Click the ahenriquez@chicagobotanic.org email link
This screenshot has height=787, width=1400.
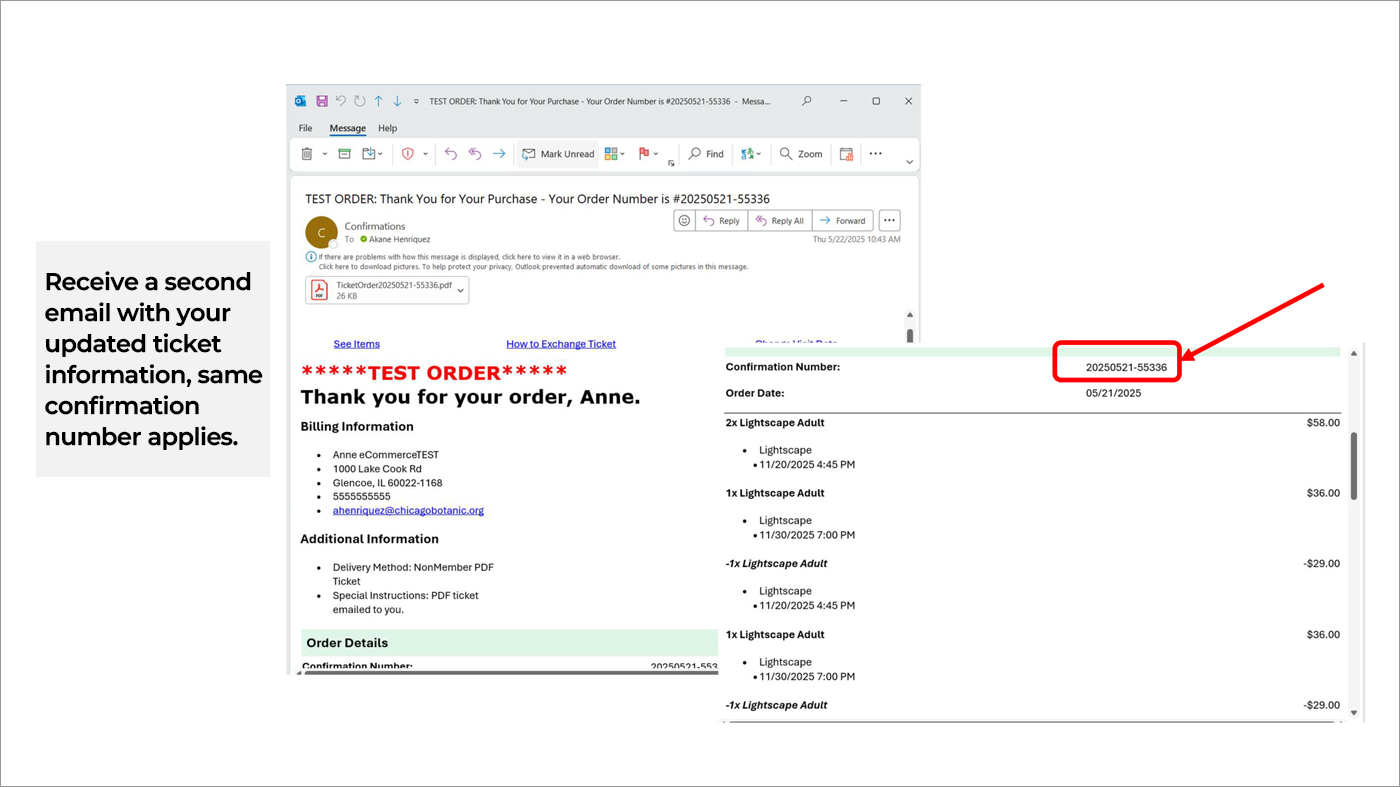(x=408, y=510)
